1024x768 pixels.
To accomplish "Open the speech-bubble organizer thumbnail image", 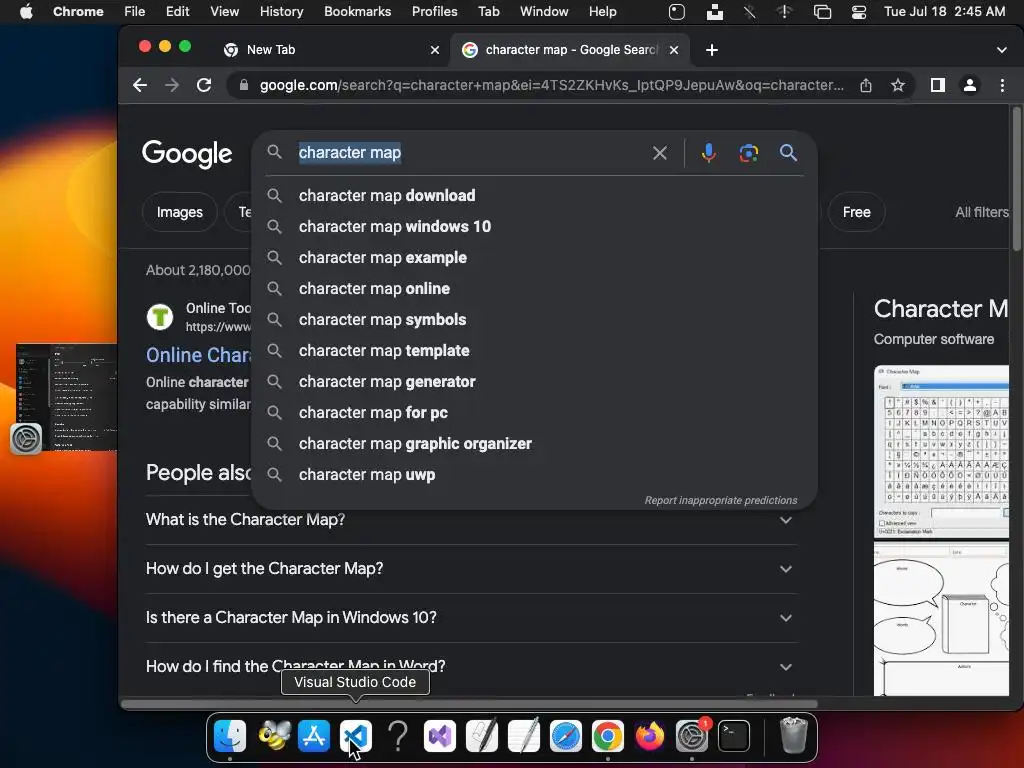I will point(941,619).
